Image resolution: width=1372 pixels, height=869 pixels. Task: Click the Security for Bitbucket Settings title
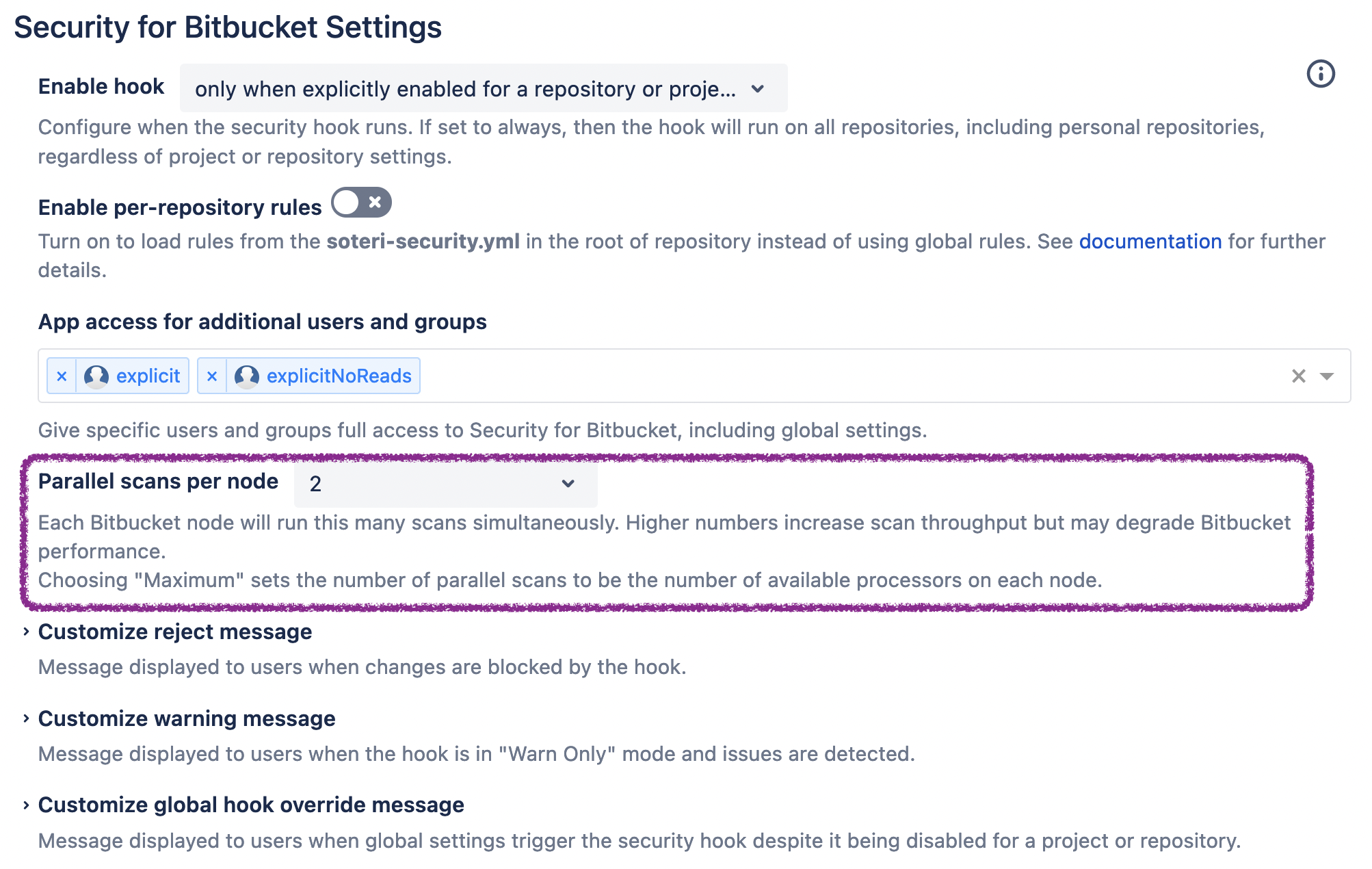point(228,27)
